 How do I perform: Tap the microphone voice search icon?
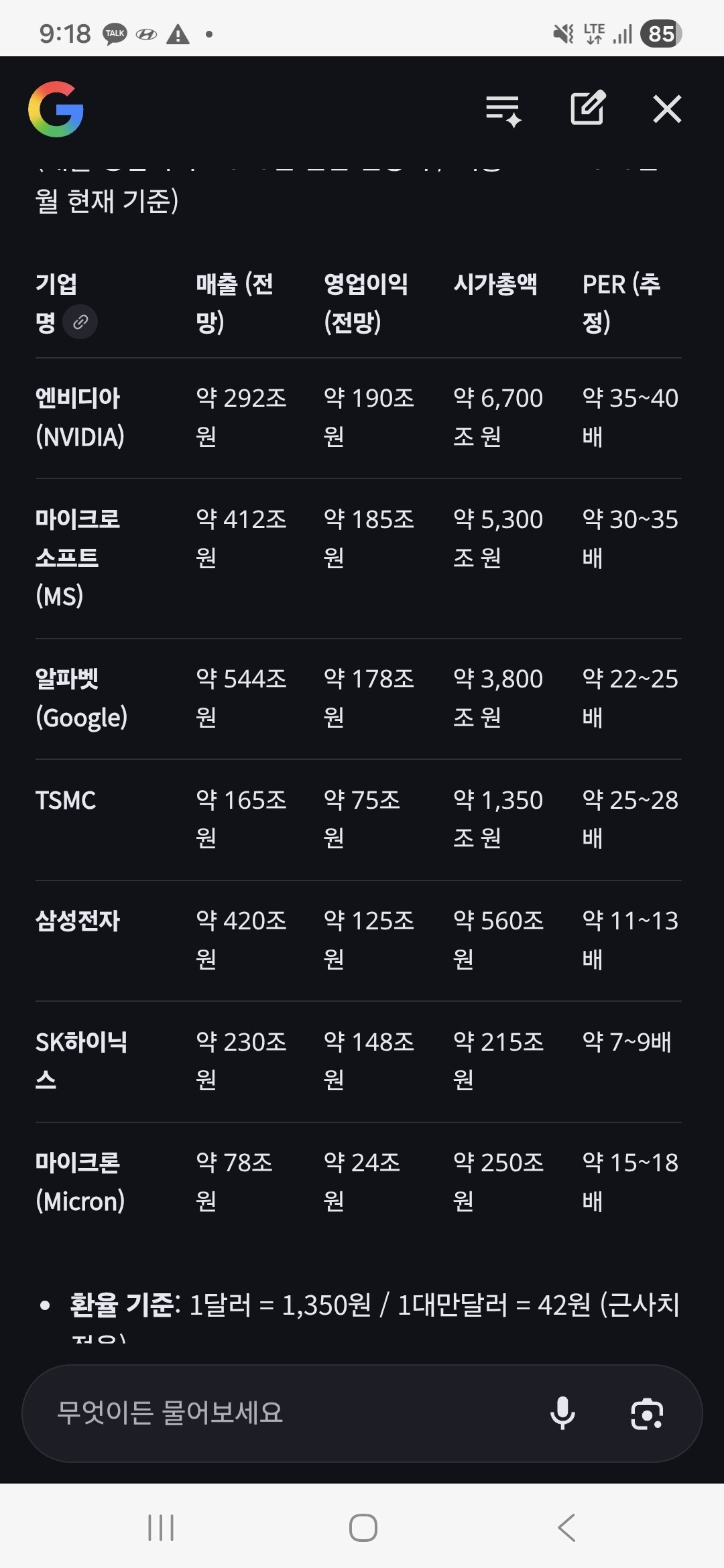[x=562, y=1413]
